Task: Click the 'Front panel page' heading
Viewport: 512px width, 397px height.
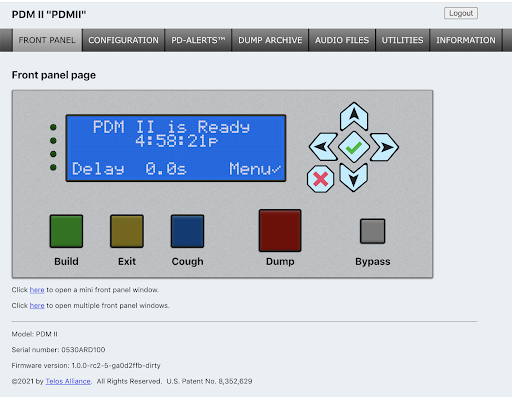Action: (x=54, y=75)
